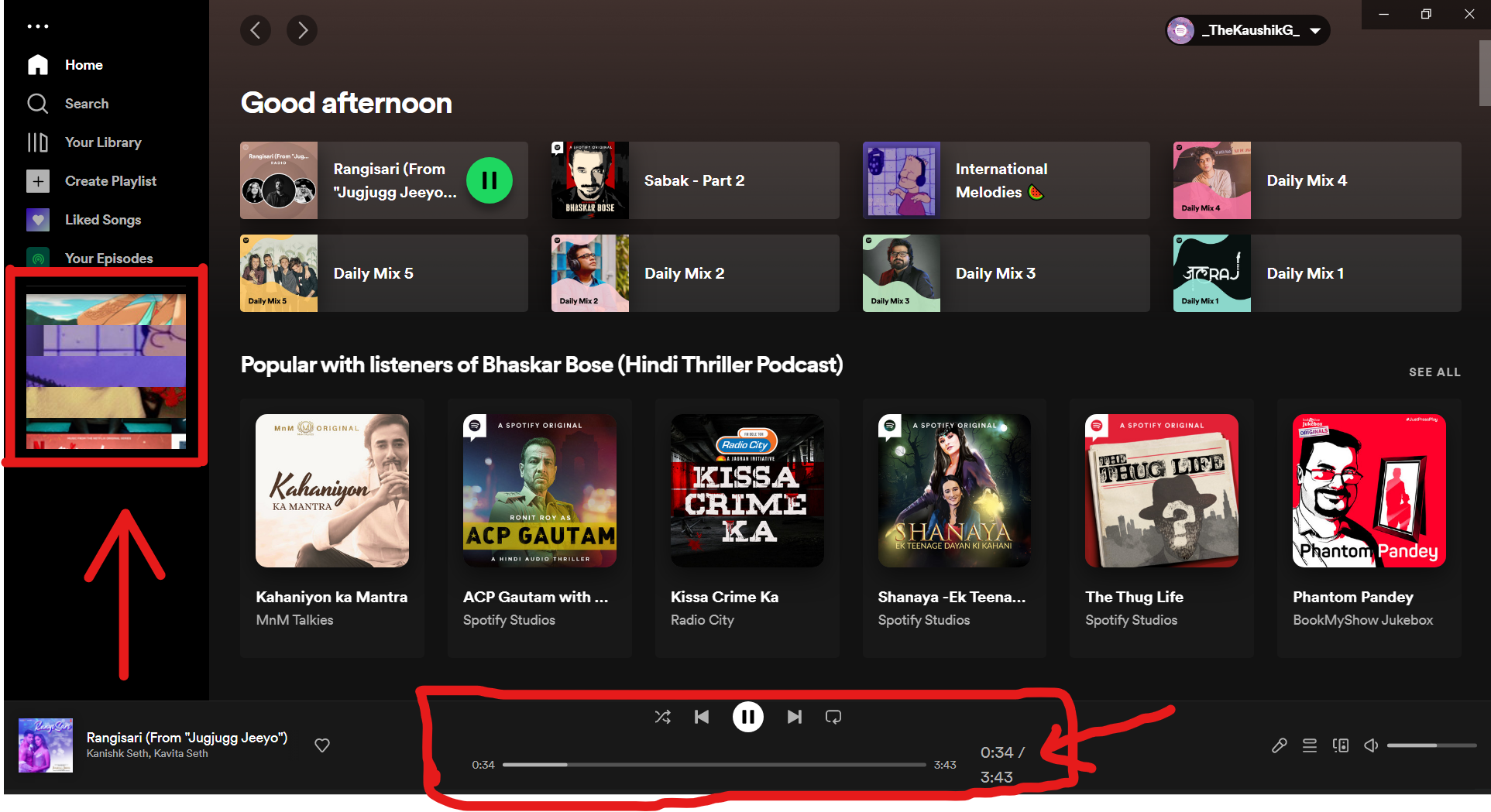Go back using the left navigation chevron
1491x812 pixels.
256,30
